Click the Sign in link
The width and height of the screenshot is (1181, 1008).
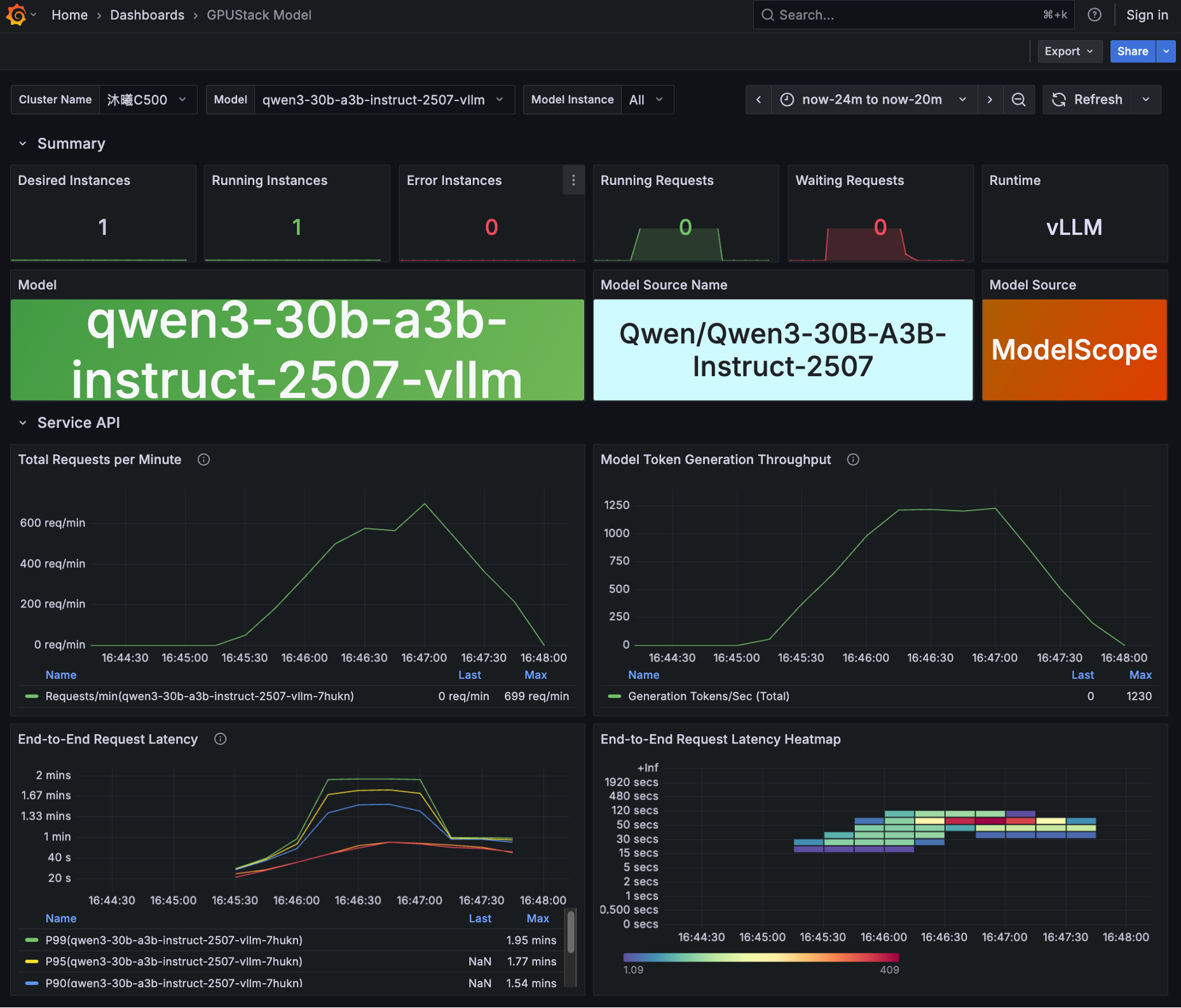[x=1147, y=15]
